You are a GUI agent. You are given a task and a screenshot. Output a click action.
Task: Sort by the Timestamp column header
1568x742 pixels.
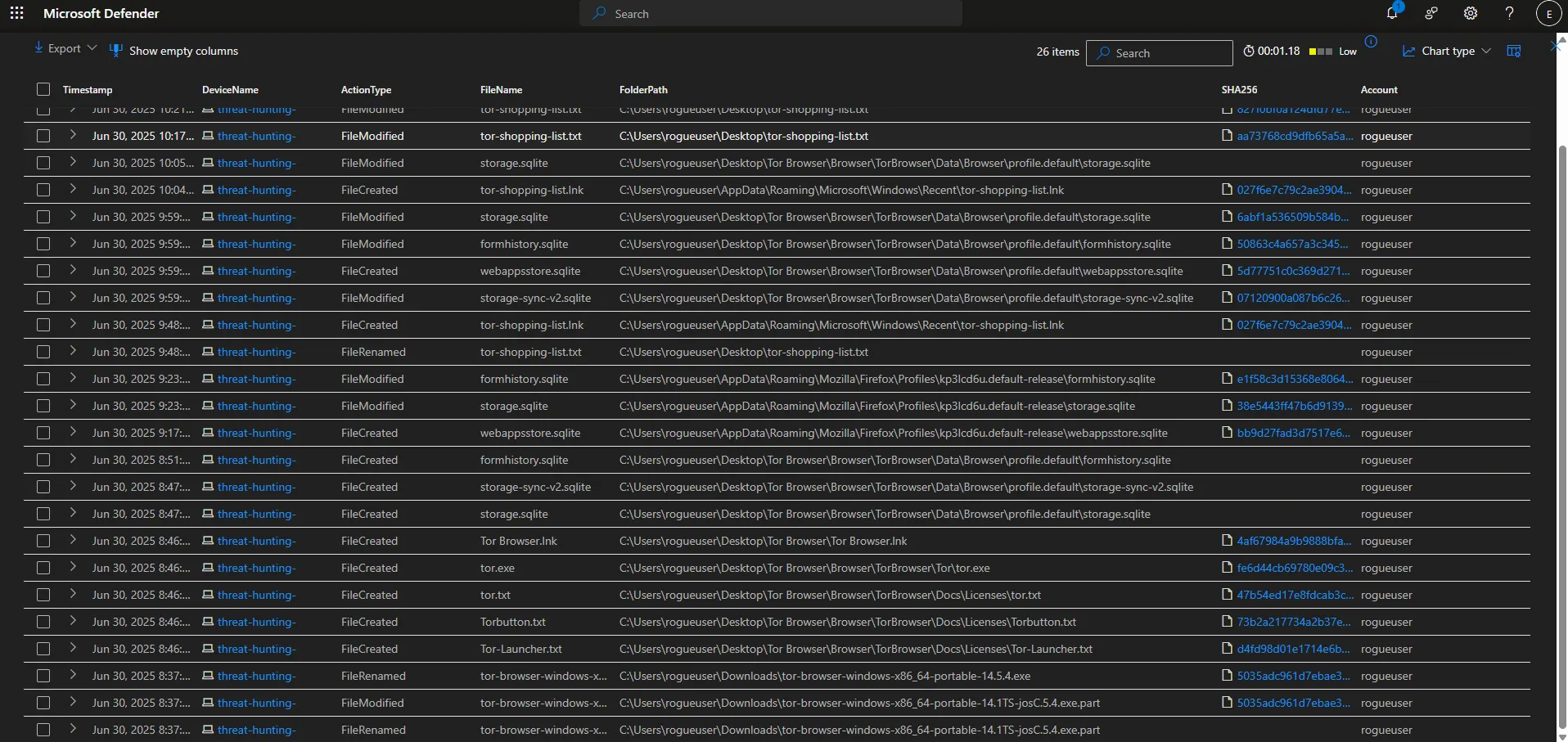88,90
